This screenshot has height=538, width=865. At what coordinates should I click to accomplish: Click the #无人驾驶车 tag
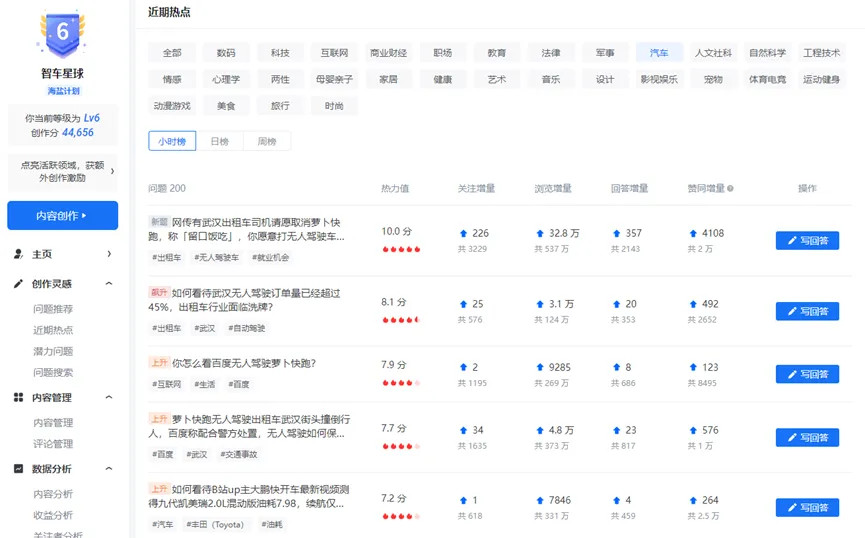pyautogui.click(x=216, y=258)
